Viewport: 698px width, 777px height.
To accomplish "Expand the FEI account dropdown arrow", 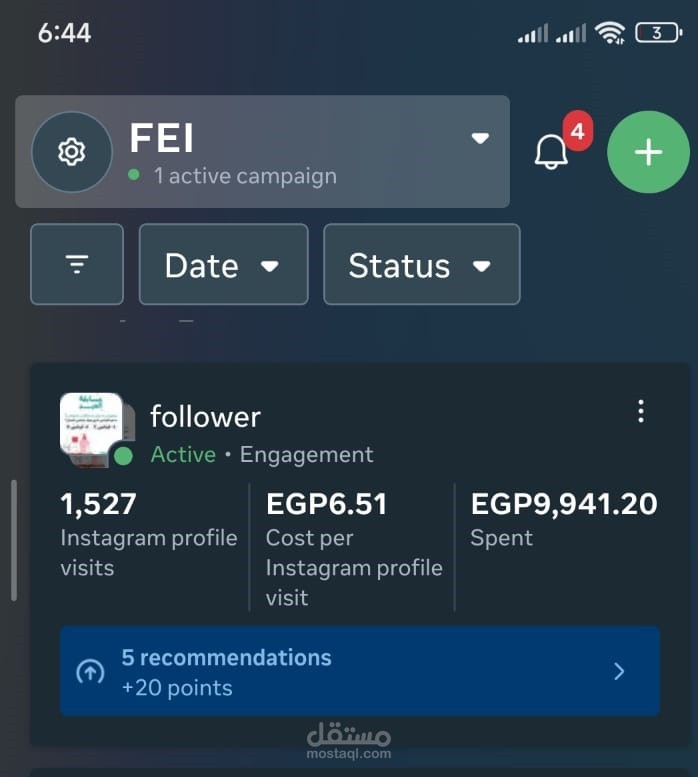I will 480,138.
